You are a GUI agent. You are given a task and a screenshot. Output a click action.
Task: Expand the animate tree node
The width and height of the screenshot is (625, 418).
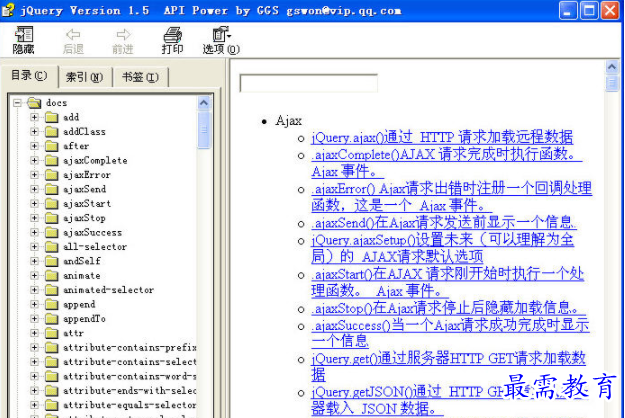click(34, 275)
